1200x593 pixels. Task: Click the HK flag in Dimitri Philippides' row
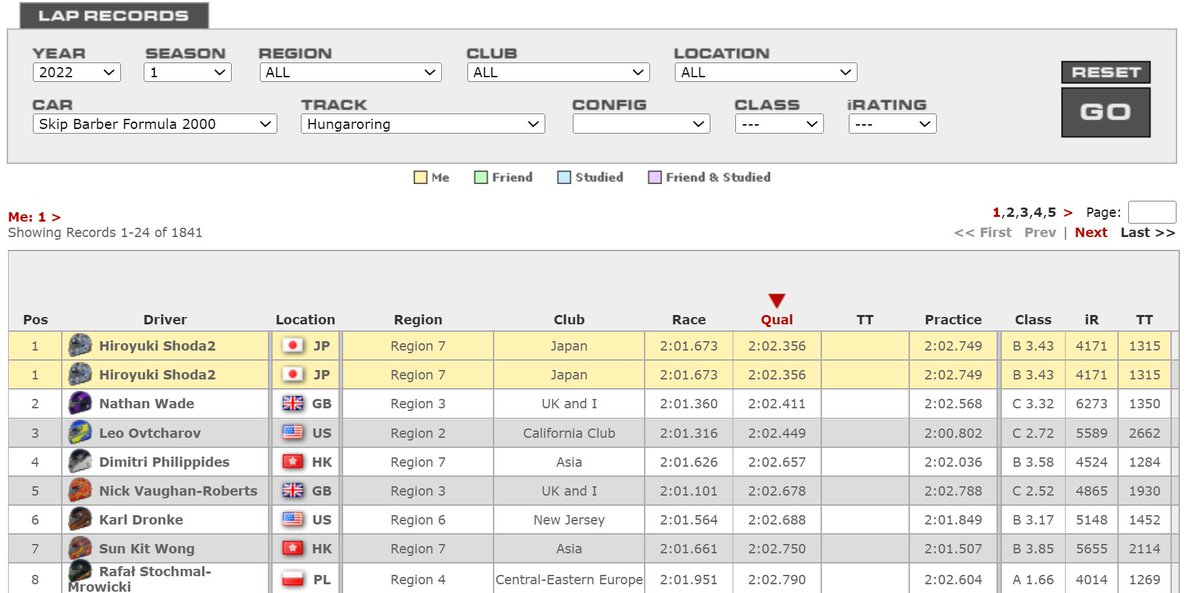(293, 462)
